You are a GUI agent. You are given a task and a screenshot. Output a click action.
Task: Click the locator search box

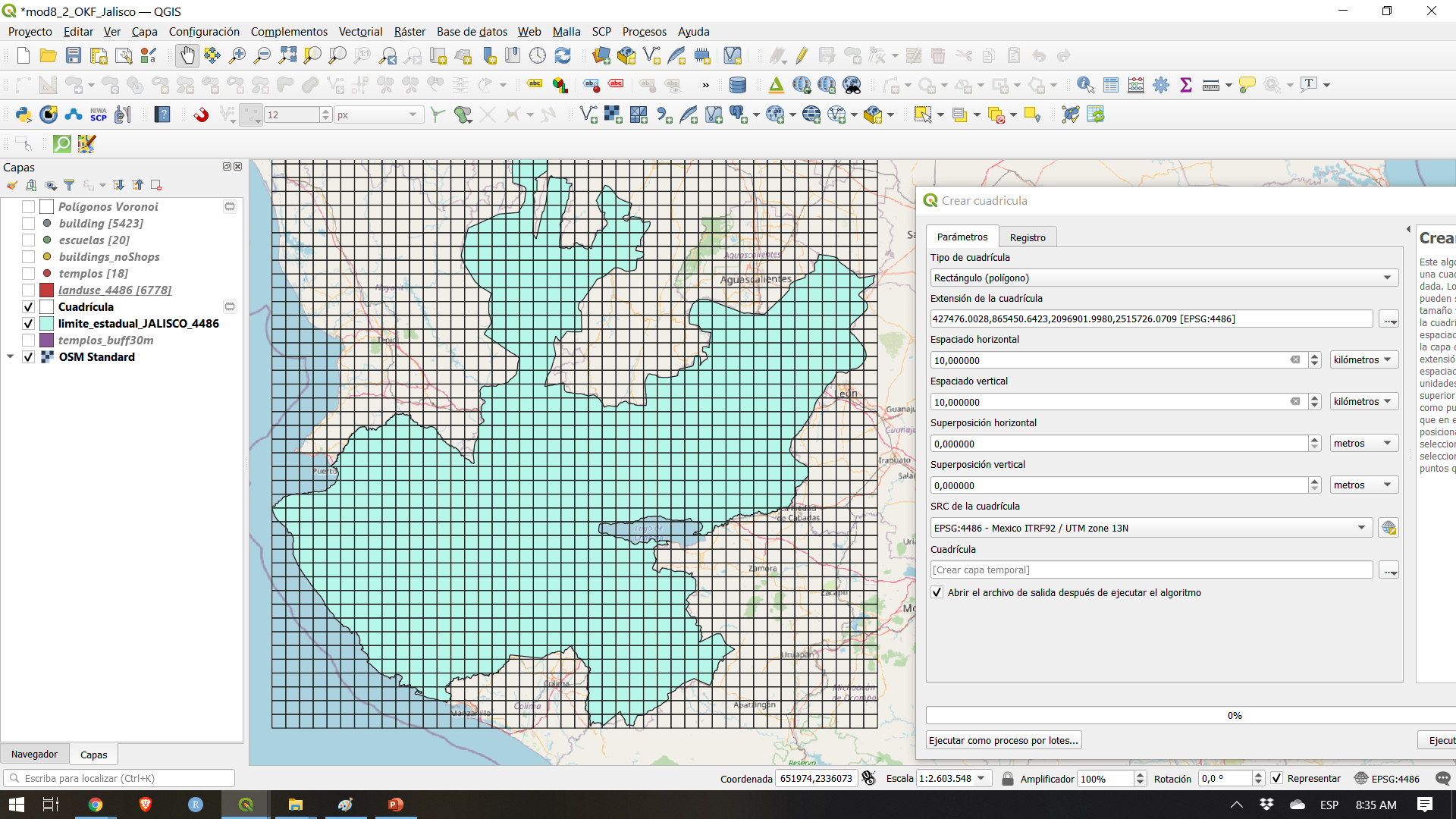[119, 778]
